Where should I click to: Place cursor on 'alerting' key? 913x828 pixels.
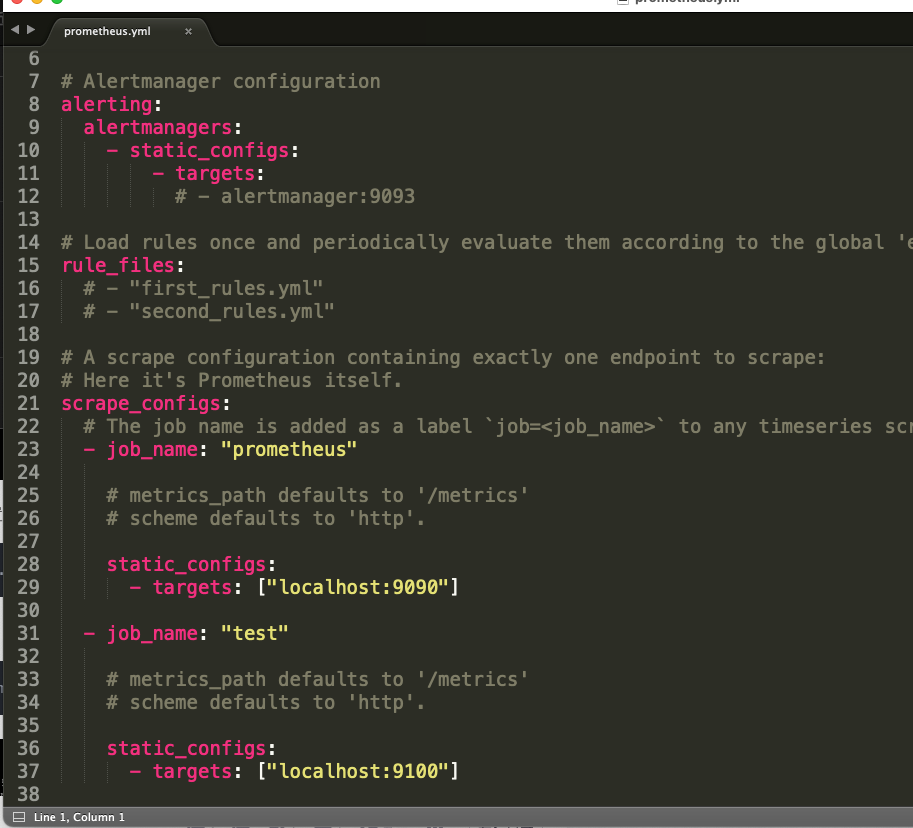pos(107,104)
